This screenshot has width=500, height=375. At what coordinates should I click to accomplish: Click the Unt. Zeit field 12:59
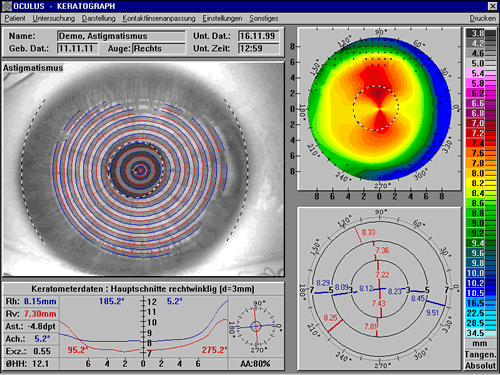259,48
